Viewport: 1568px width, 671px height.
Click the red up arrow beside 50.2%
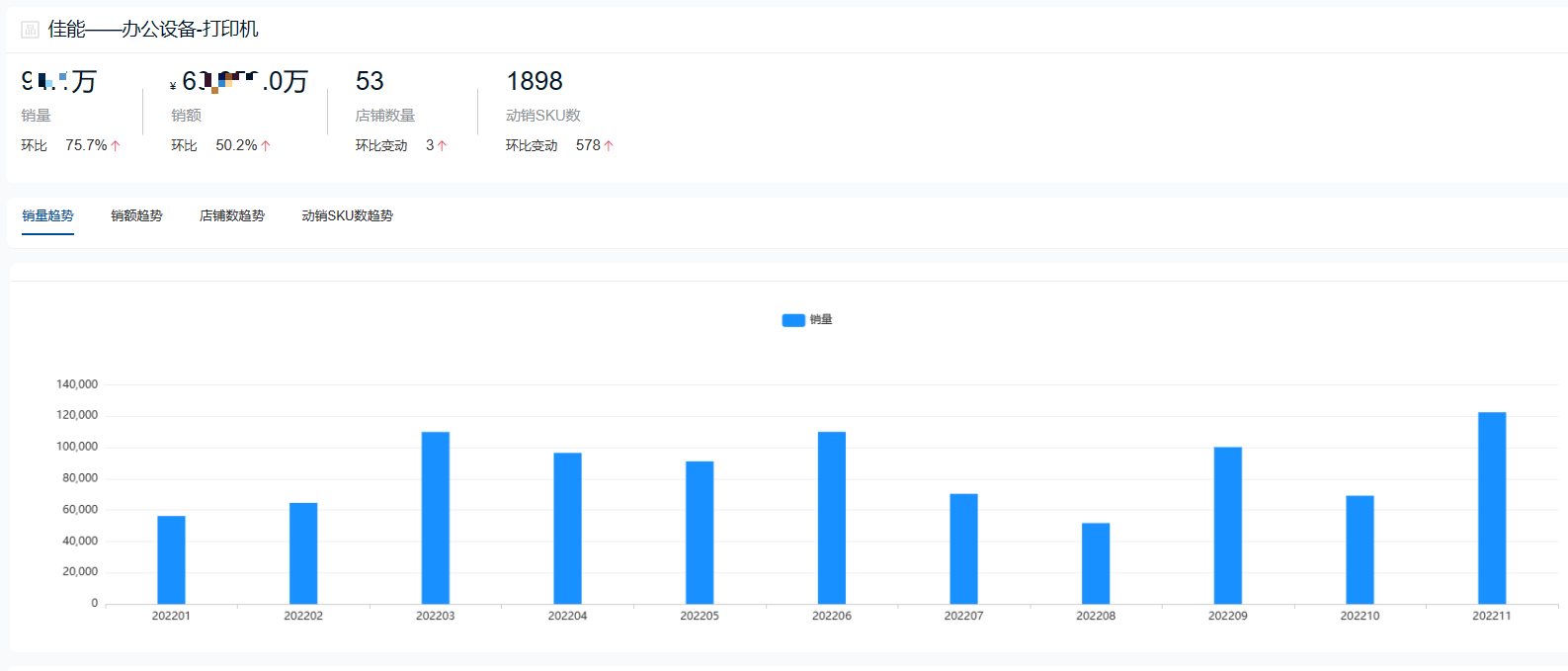[266, 146]
